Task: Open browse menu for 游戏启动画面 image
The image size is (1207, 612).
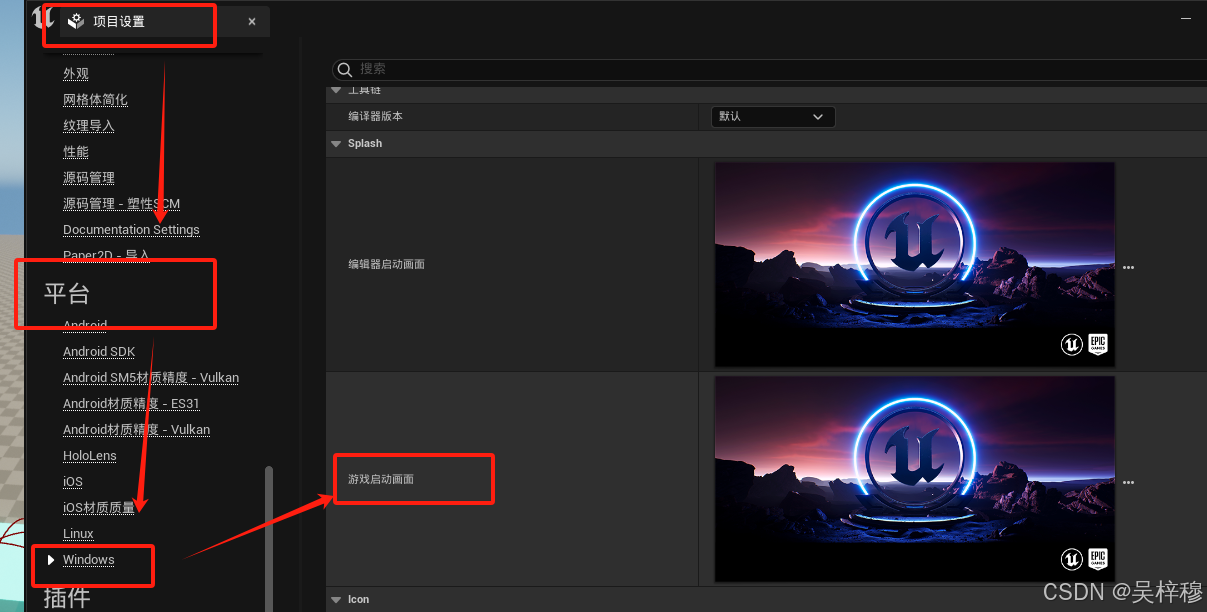Action: tap(1128, 483)
